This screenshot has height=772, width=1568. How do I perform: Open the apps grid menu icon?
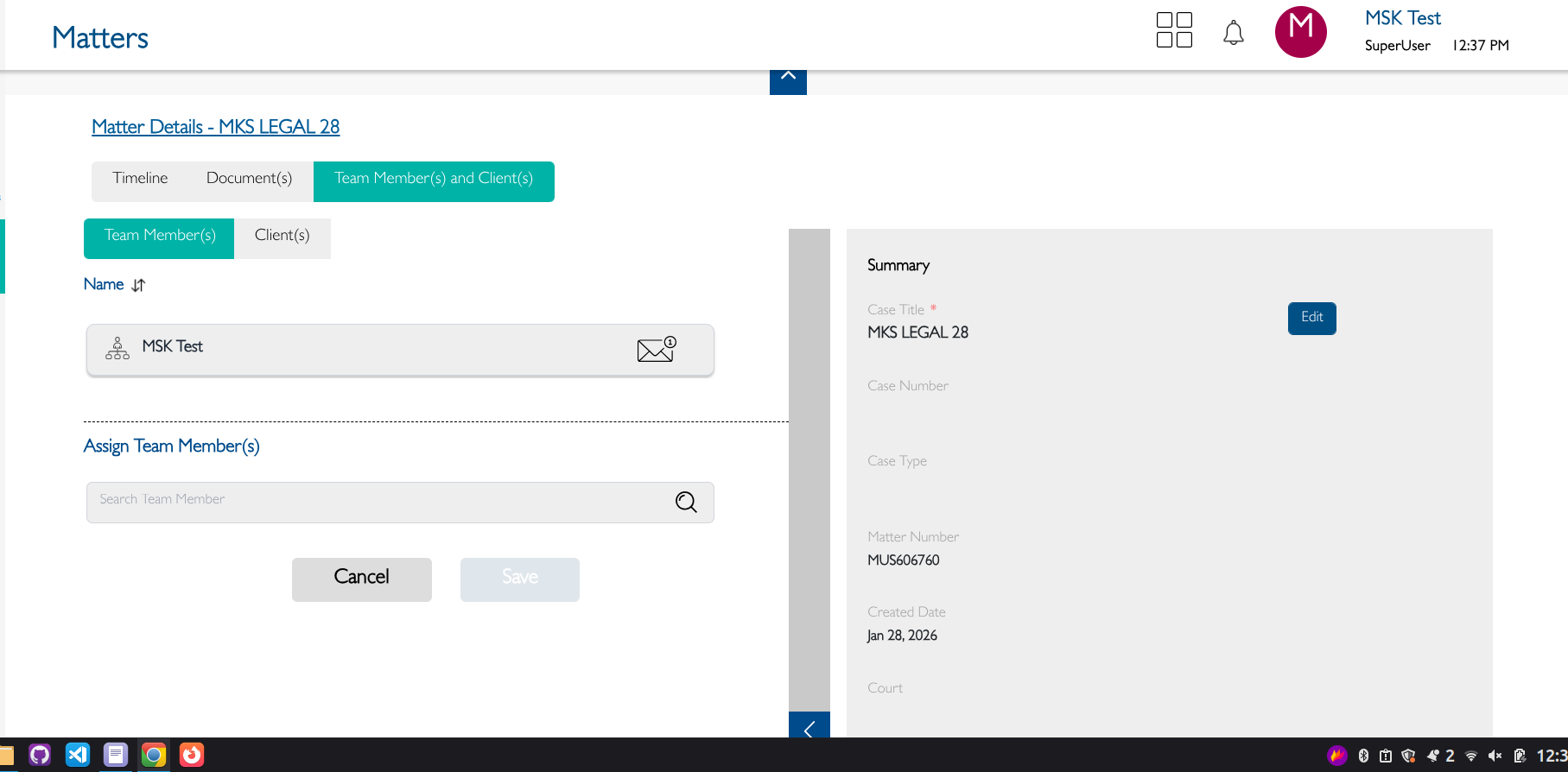(x=1174, y=30)
